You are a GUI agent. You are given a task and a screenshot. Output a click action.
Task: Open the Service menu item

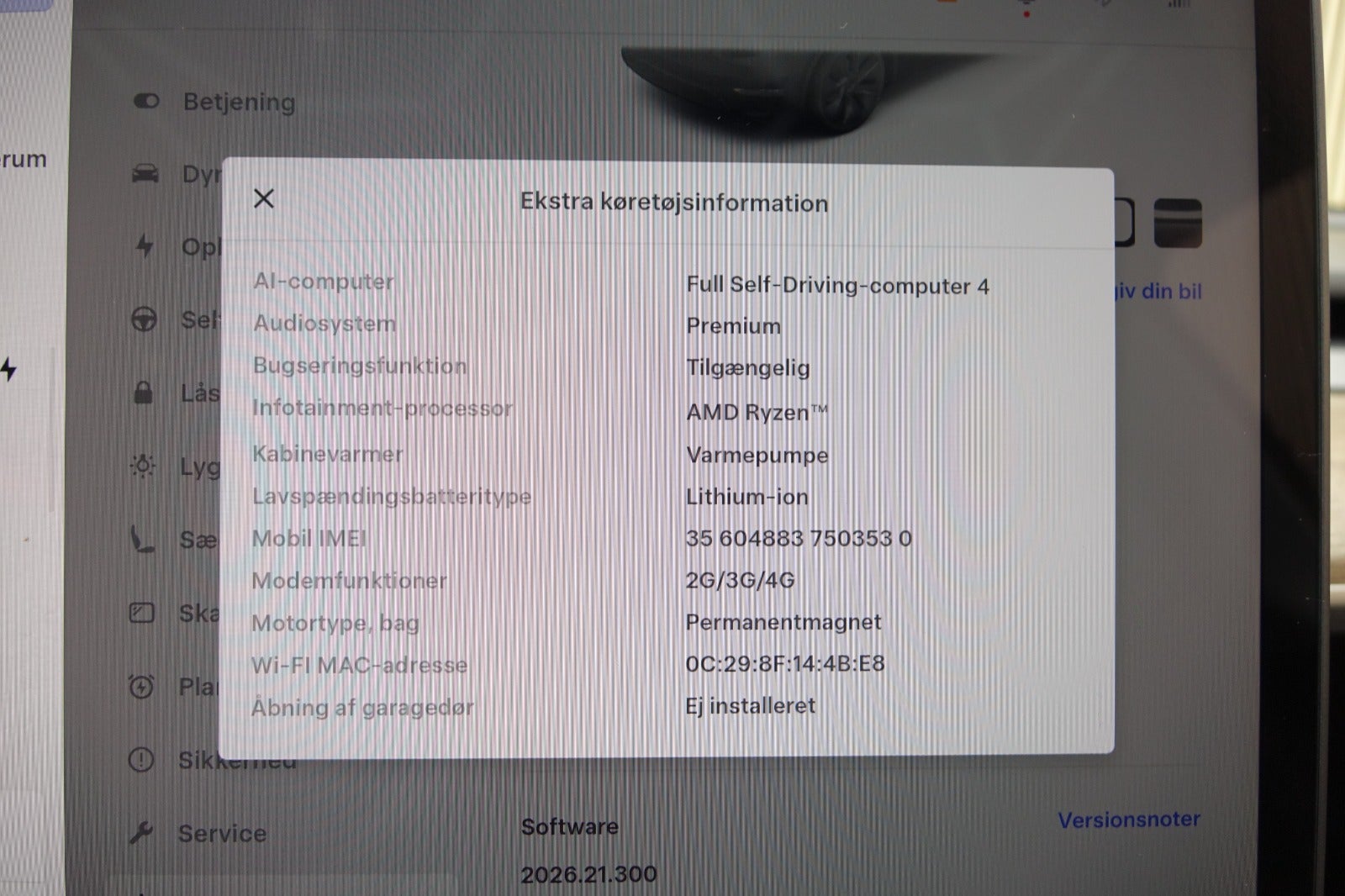222,833
